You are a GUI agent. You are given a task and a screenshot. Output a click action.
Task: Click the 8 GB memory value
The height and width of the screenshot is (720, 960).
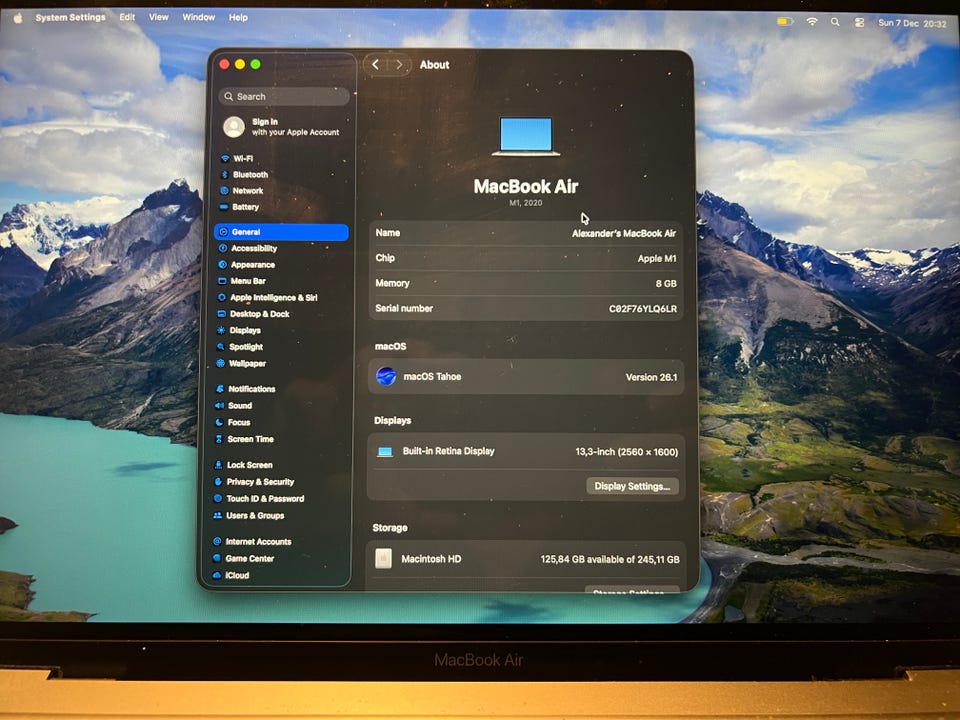click(666, 283)
